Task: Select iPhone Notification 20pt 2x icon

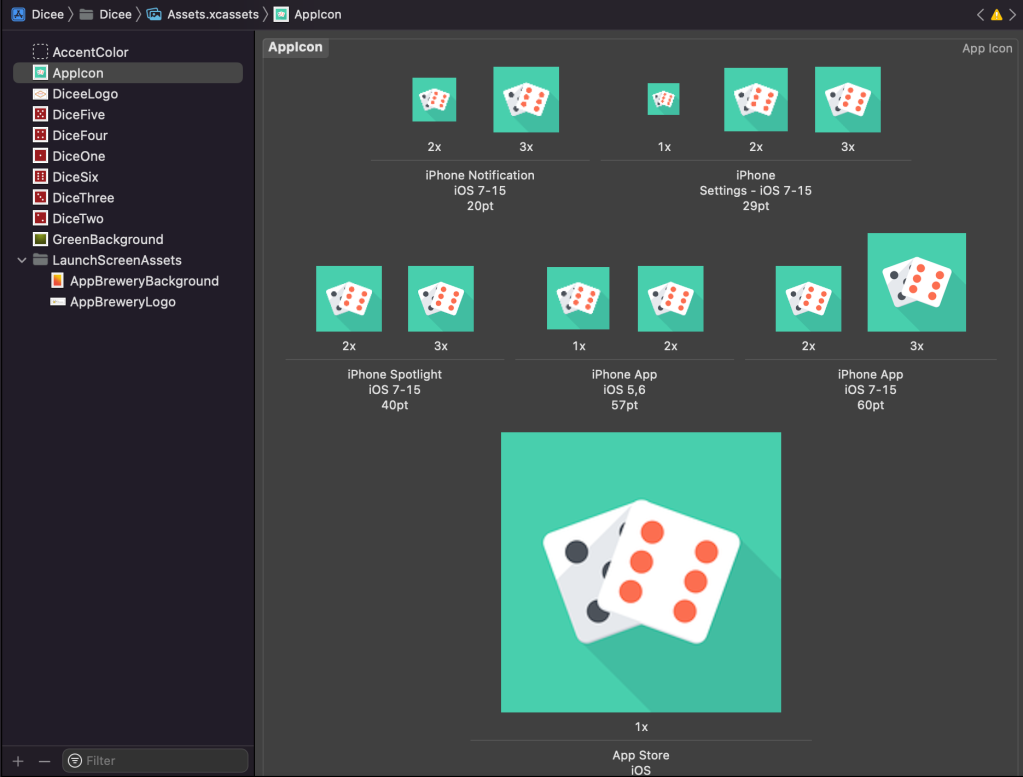Action: point(434,100)
